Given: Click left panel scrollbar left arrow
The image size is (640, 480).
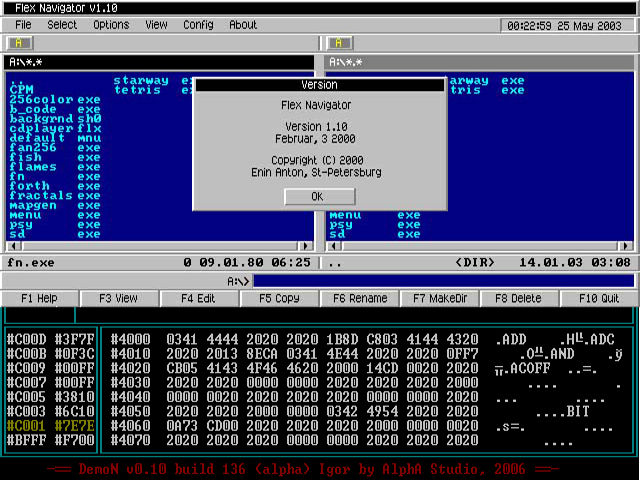Looking at the screenshot, I should (14, 246).
